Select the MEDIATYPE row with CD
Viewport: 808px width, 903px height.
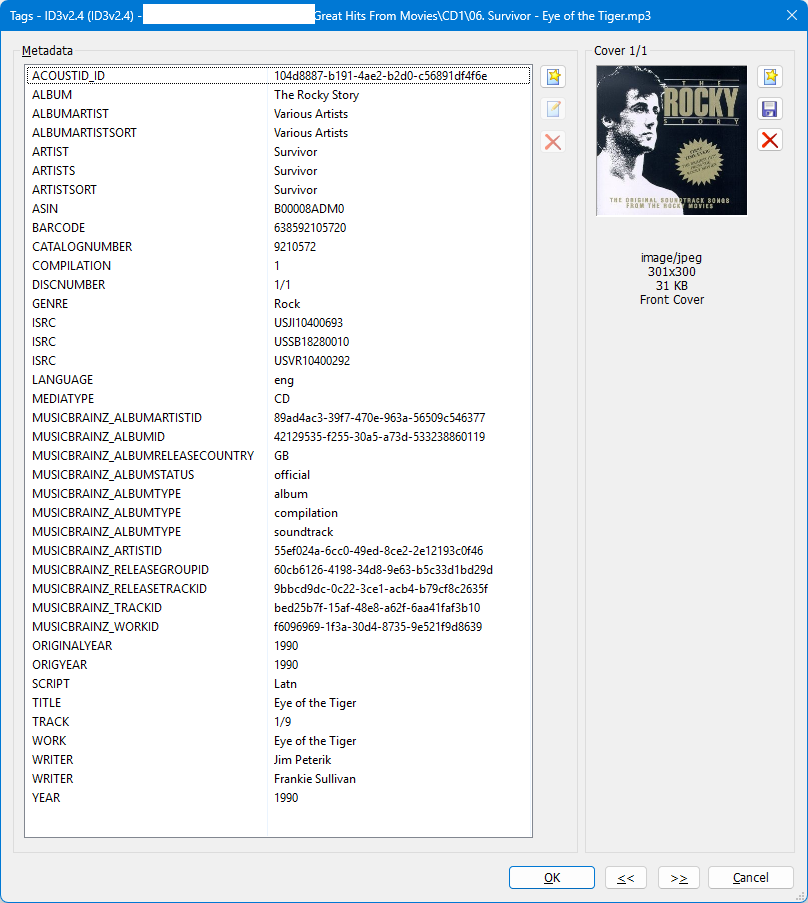(278, 399)
